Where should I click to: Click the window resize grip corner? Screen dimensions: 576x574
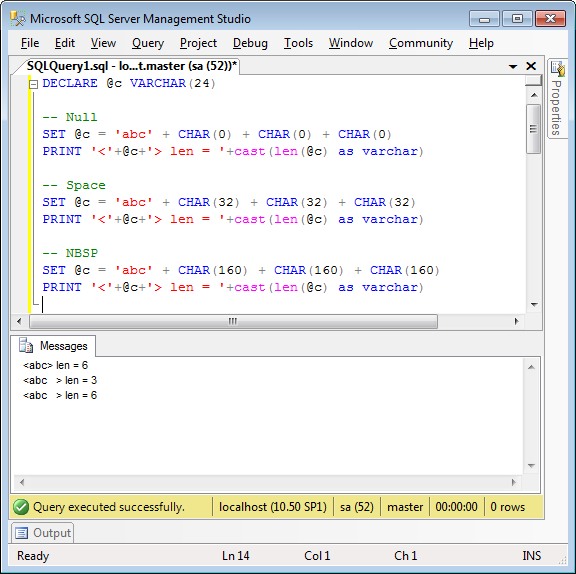coord(562,560)
